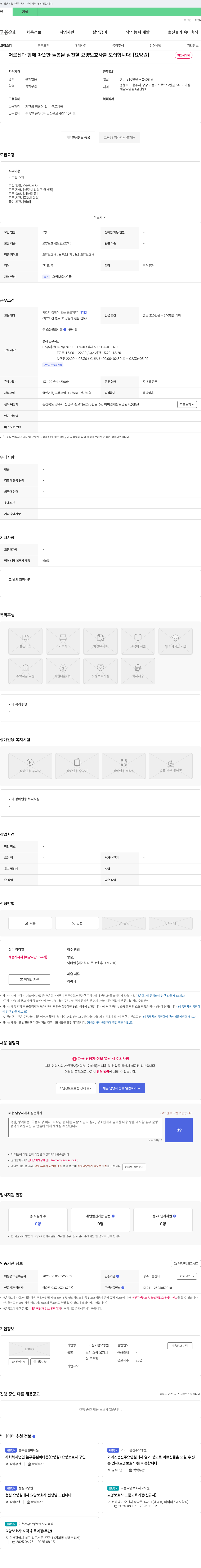
Task: Click the 관심정보 등록 heart button
Action: [x=78, y=137]
